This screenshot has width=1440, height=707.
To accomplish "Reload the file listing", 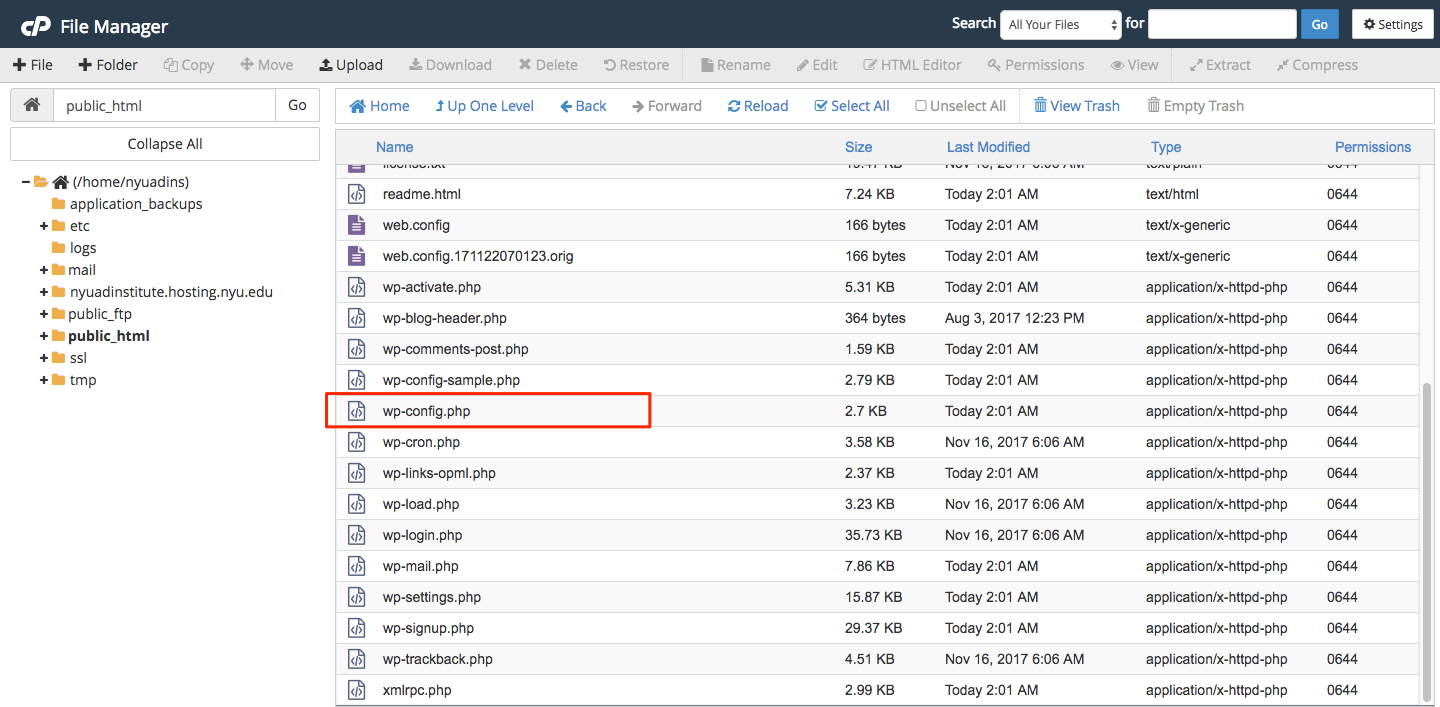I will (x=758, y=106).
